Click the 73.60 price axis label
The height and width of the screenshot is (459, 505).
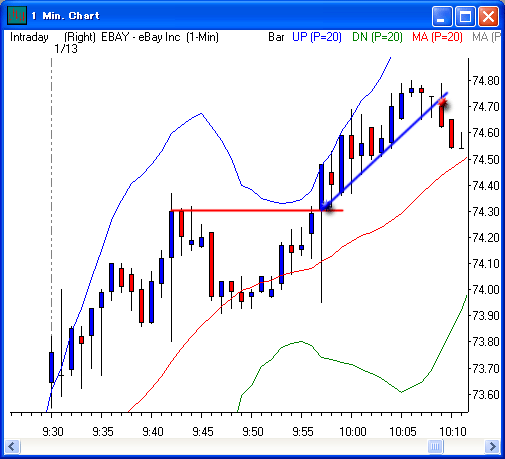[485, 395]
